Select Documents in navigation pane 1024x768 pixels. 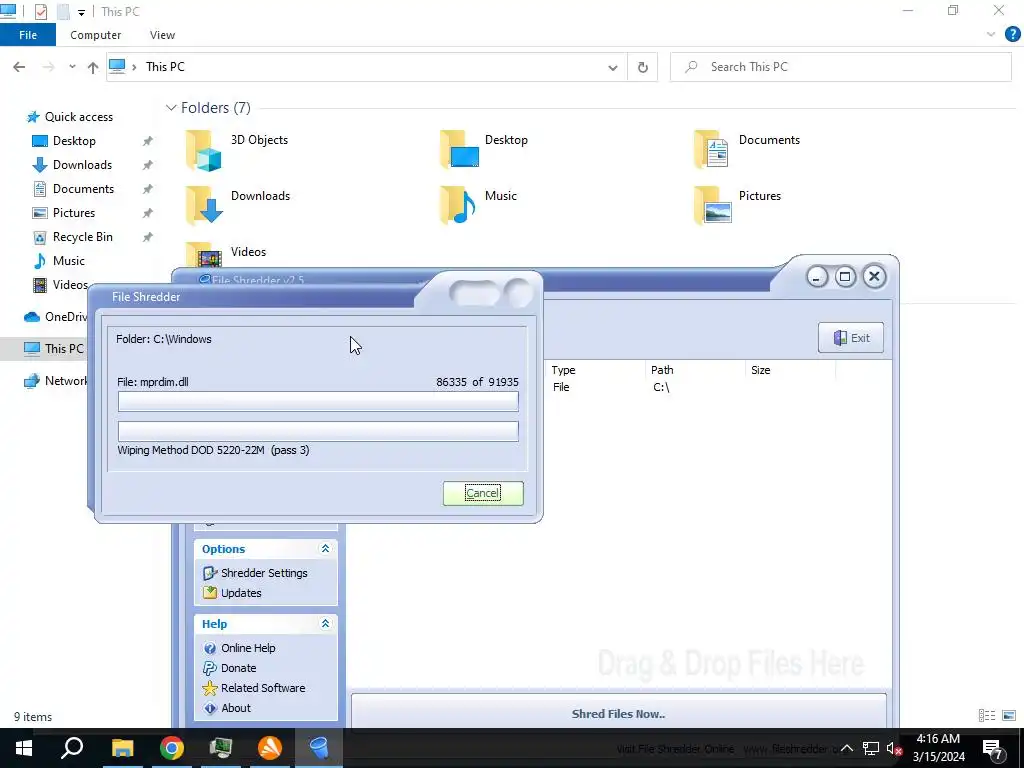point(83,189)
